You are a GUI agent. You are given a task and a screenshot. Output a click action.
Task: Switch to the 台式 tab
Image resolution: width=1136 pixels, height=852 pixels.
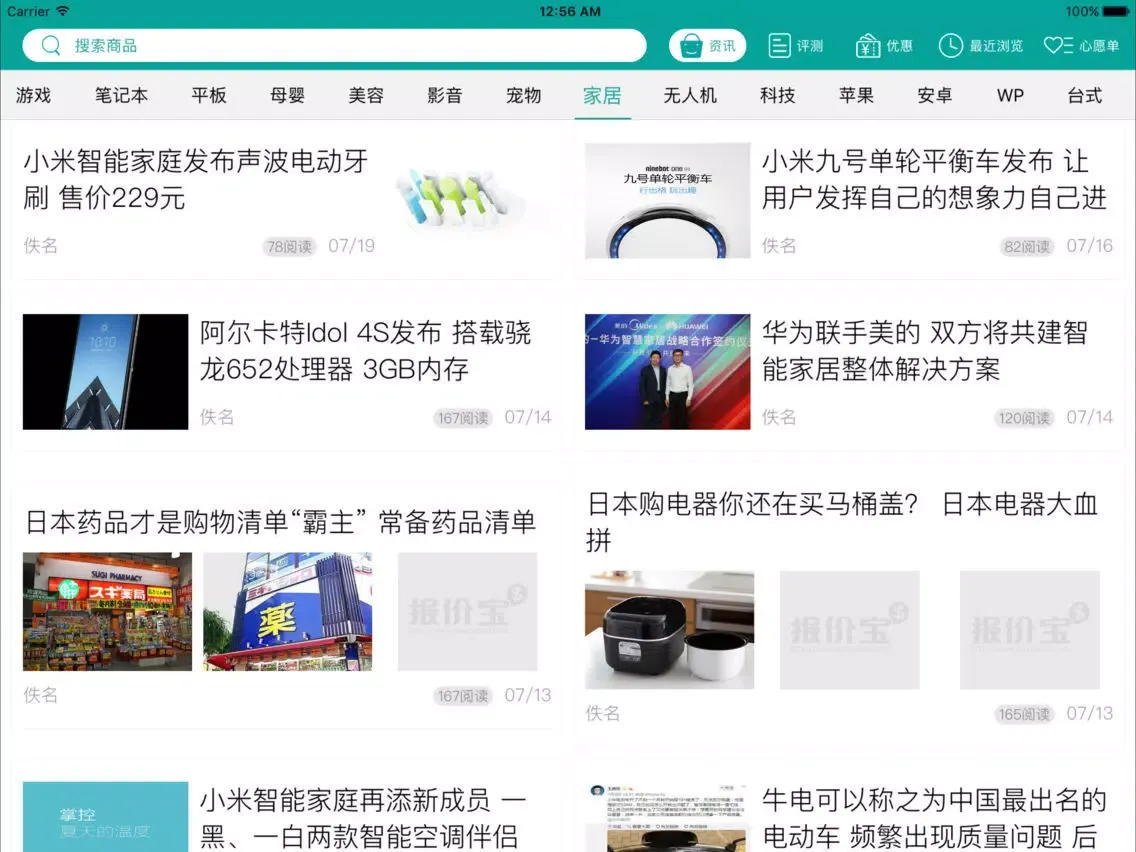tap(1085, 95)
